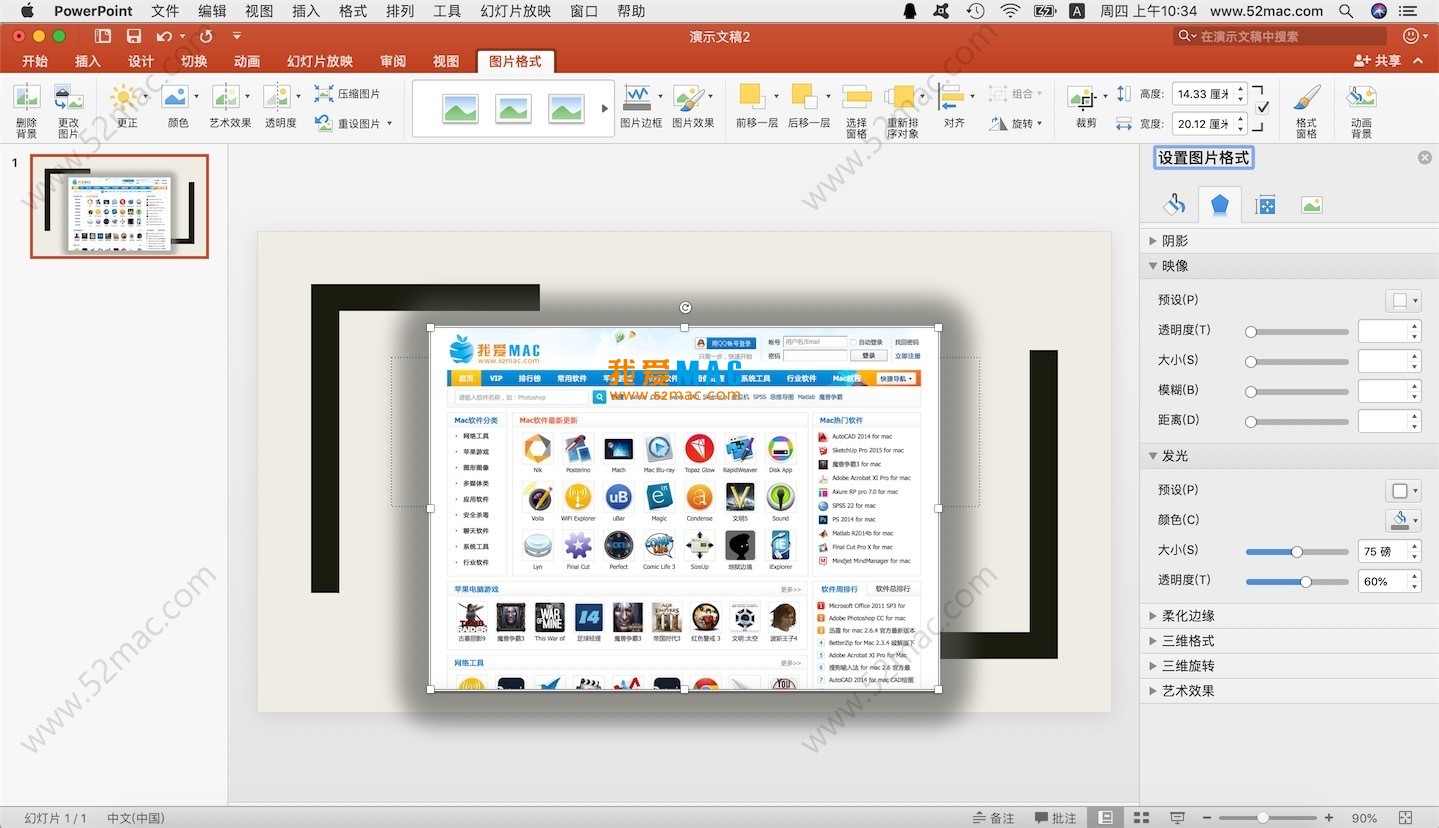
Task: Click Notes (备注) in status bar
Action: point(993,818)
